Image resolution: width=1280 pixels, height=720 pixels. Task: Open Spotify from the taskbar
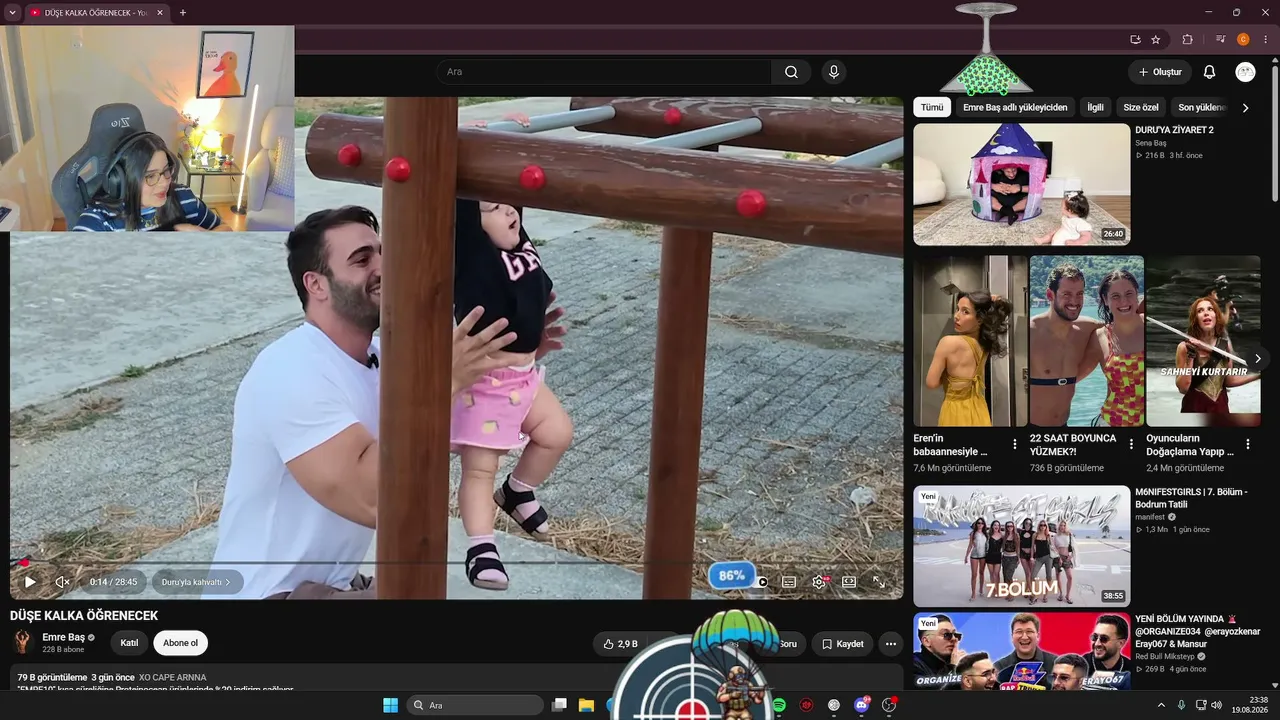[779, 705]
